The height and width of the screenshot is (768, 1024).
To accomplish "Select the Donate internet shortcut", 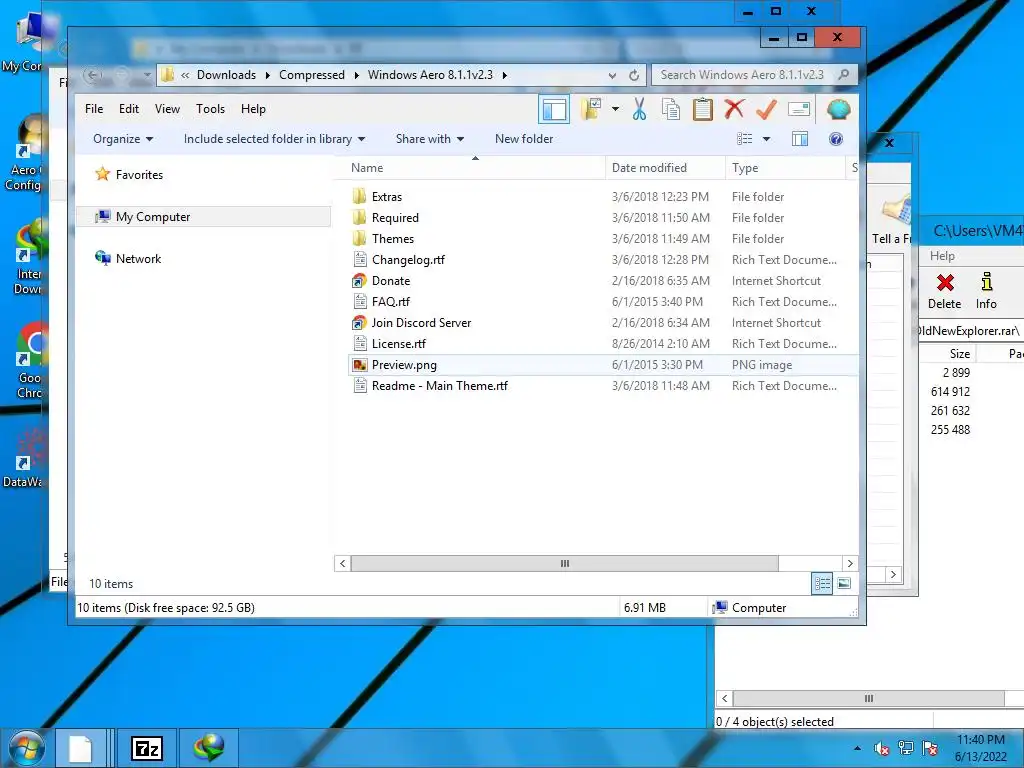I will pyautogui.click(x=391, y=281).
